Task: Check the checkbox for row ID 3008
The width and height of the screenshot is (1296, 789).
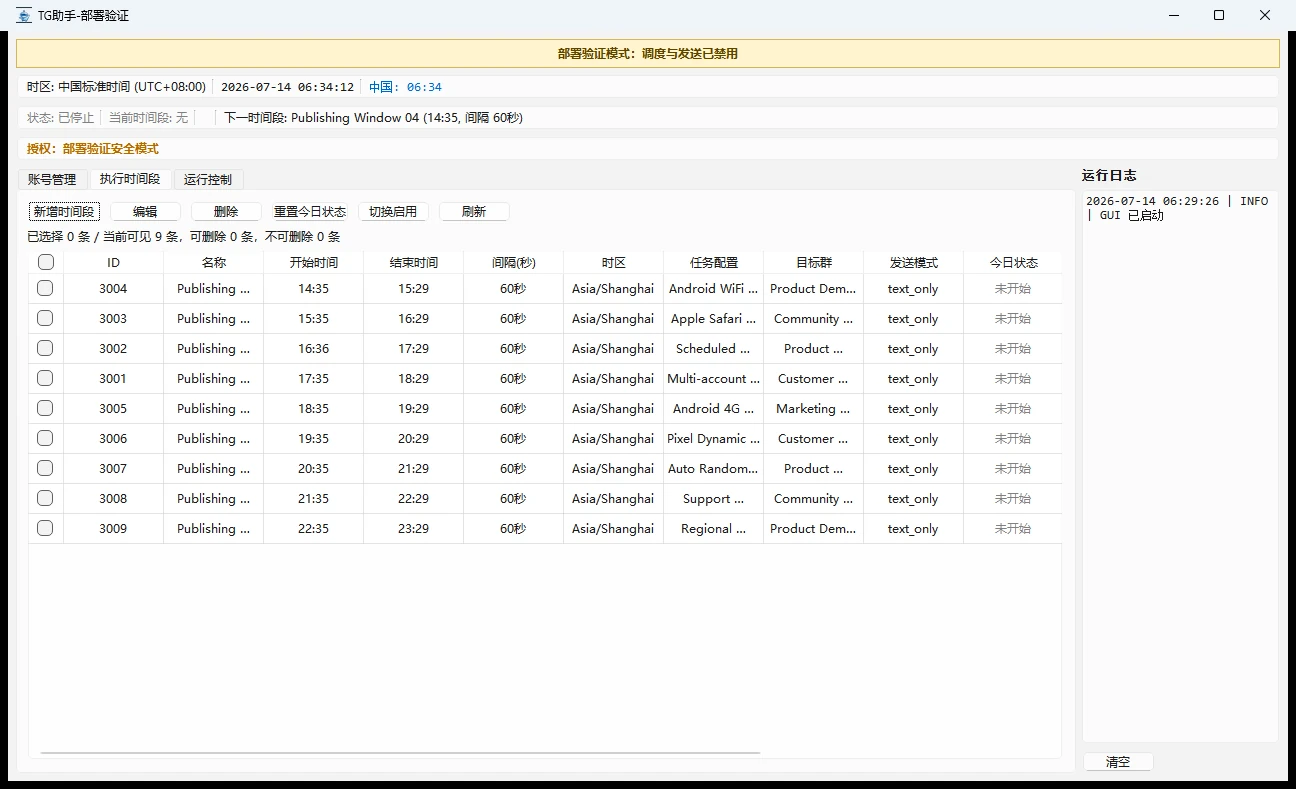Action: point(45,498)
